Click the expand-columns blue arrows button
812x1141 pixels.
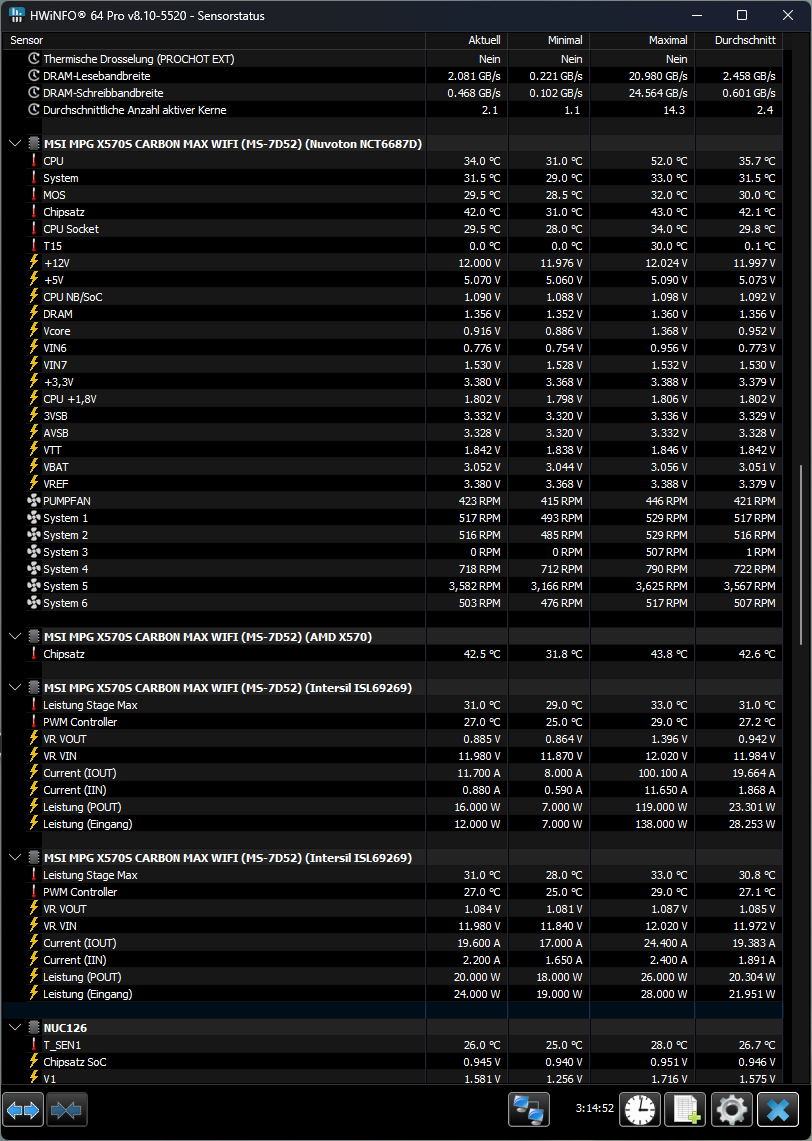23,1110
